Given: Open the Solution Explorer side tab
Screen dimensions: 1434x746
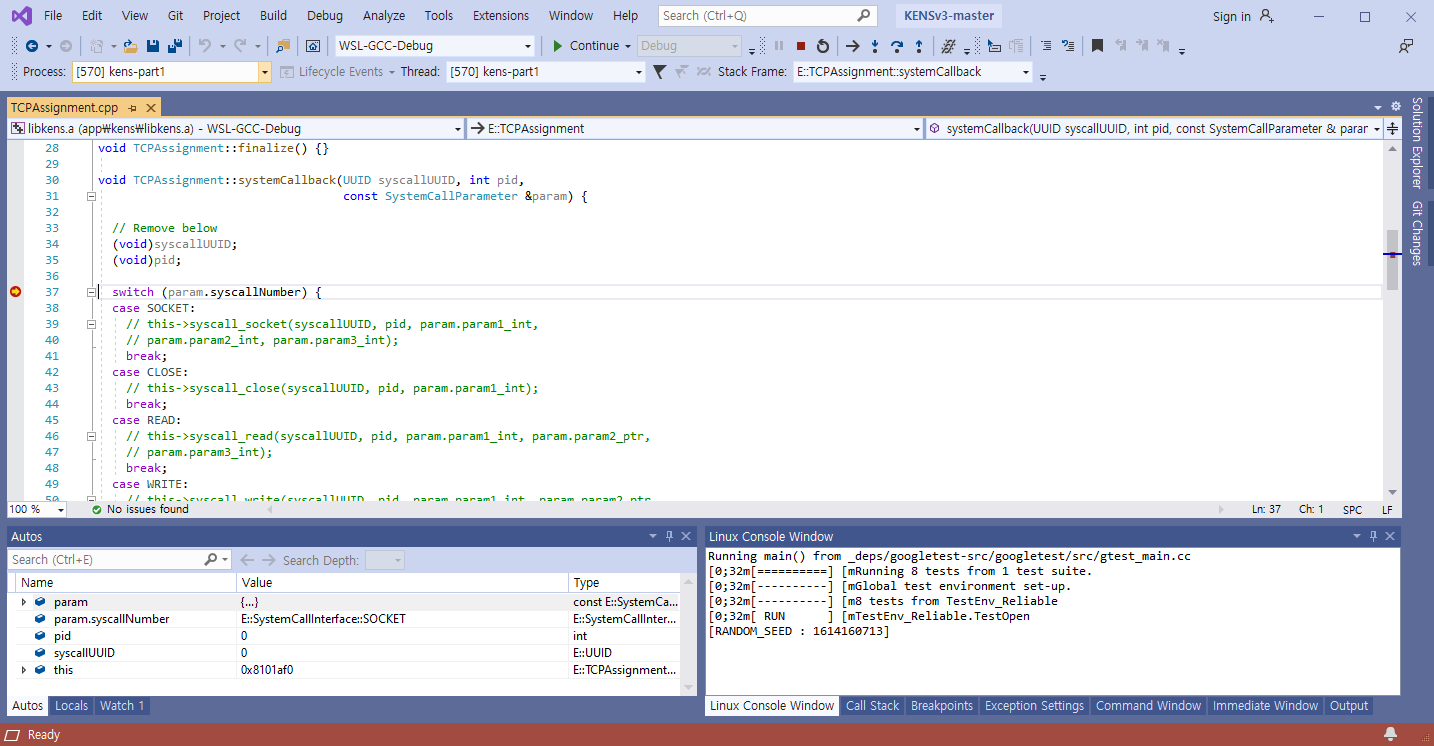Looking at the screenshot, I should pyautogui.click(x=1417, y=143).
